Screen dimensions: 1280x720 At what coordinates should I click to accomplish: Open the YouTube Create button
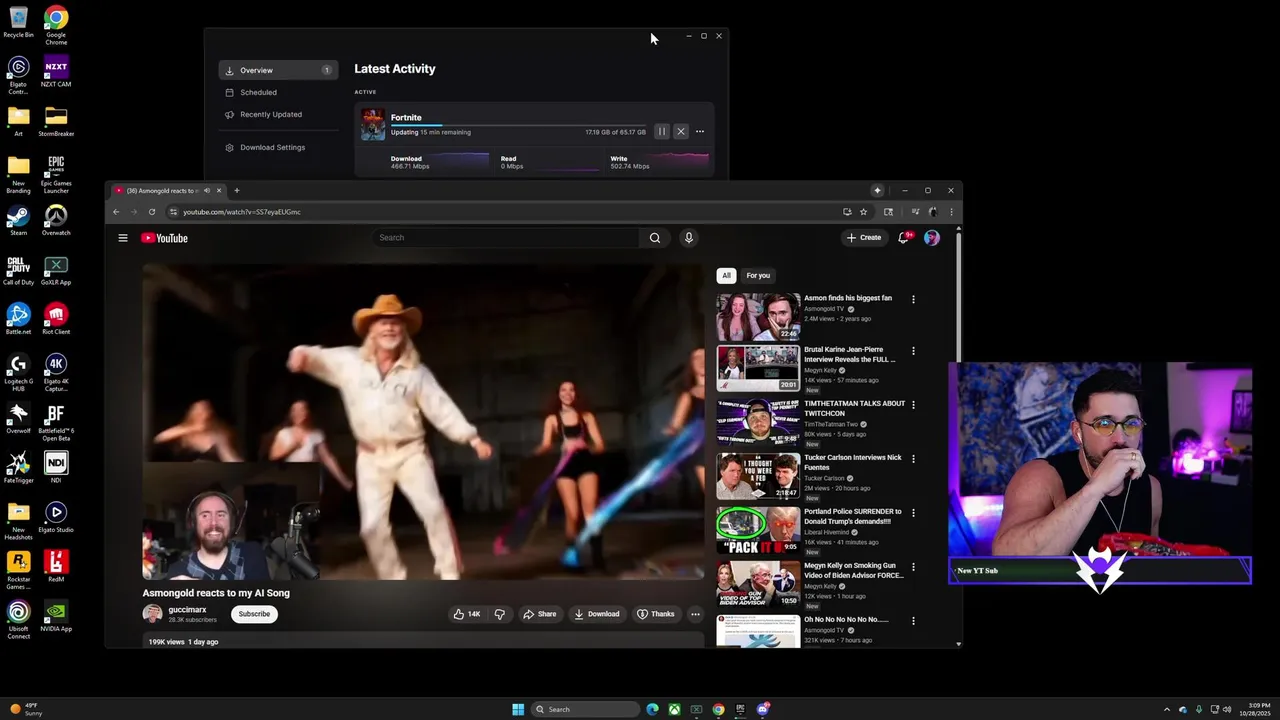[864, 237]
